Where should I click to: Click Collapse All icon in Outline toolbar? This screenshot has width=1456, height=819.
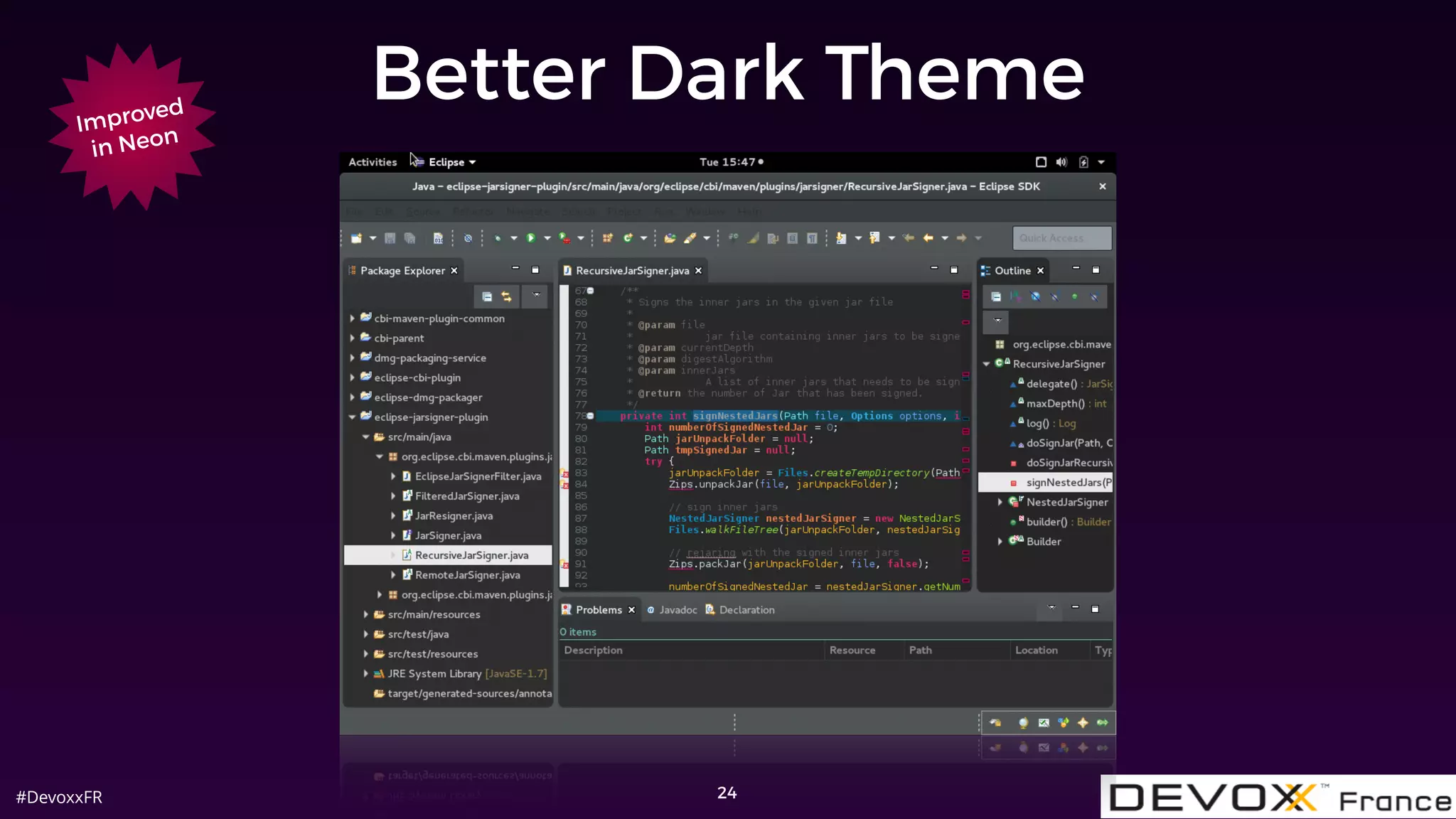996,296
